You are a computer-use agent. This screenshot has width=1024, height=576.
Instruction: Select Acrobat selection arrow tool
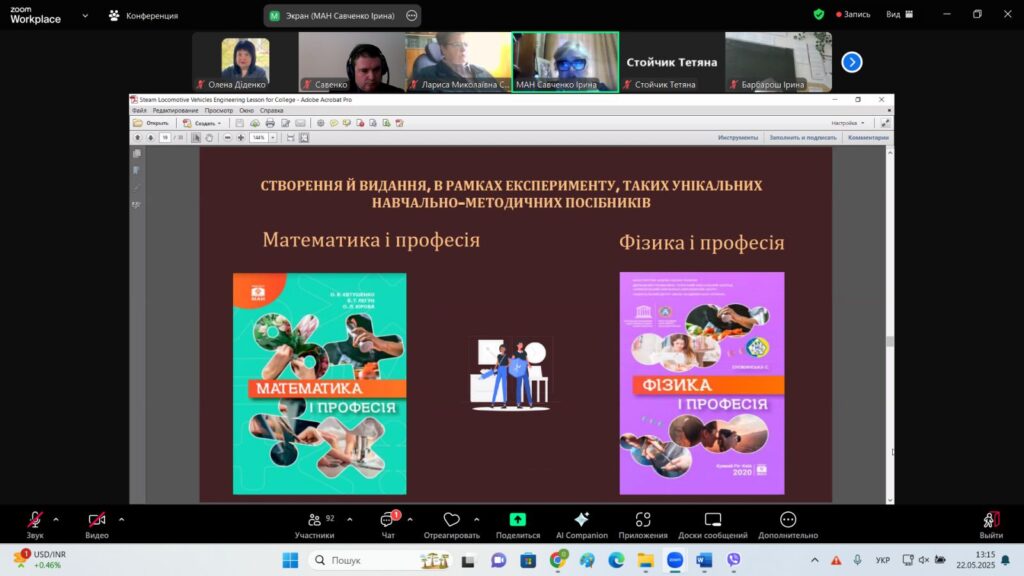coord(196,138)
